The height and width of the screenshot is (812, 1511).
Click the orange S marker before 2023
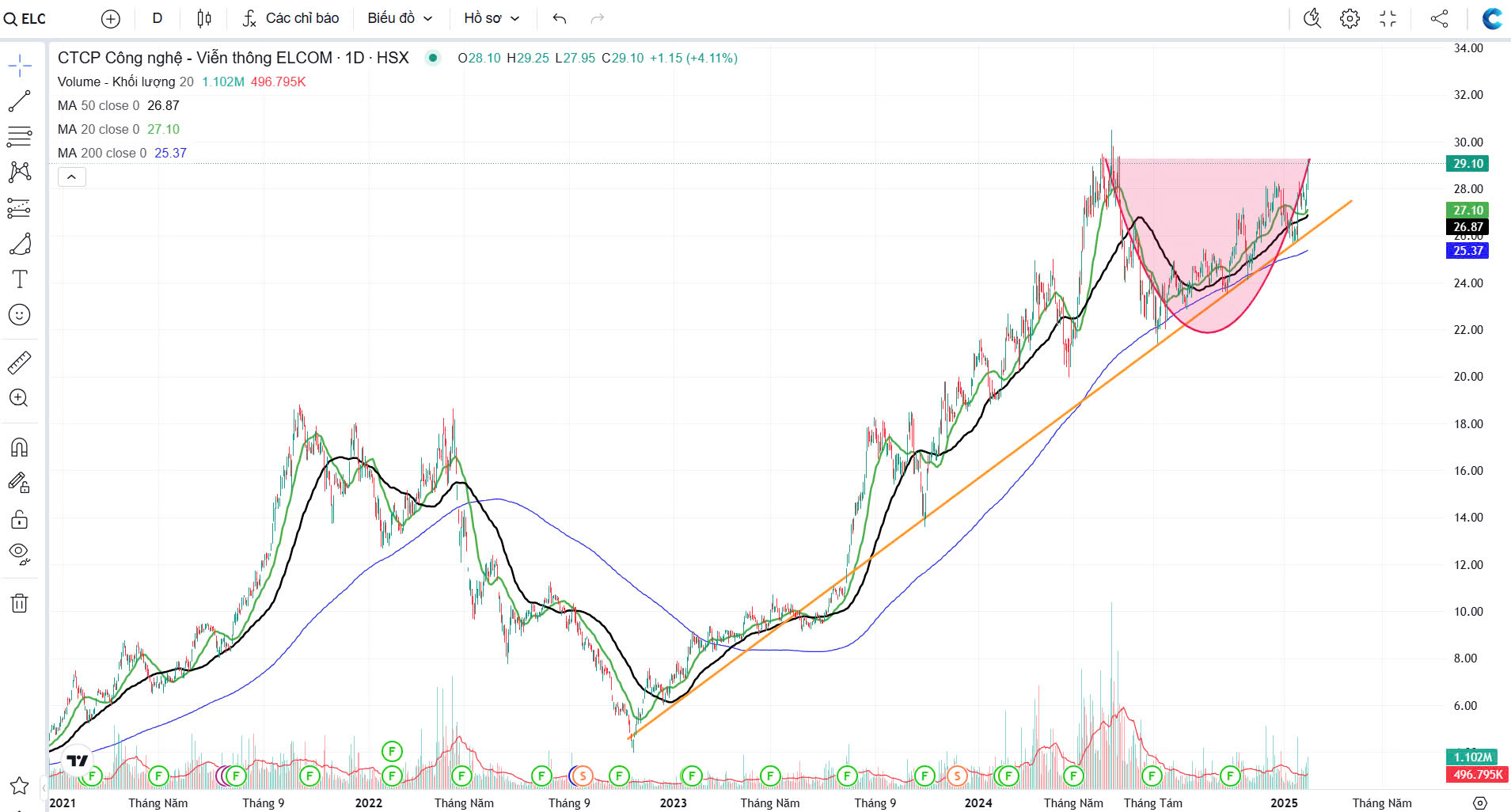(x=583, y=776)
